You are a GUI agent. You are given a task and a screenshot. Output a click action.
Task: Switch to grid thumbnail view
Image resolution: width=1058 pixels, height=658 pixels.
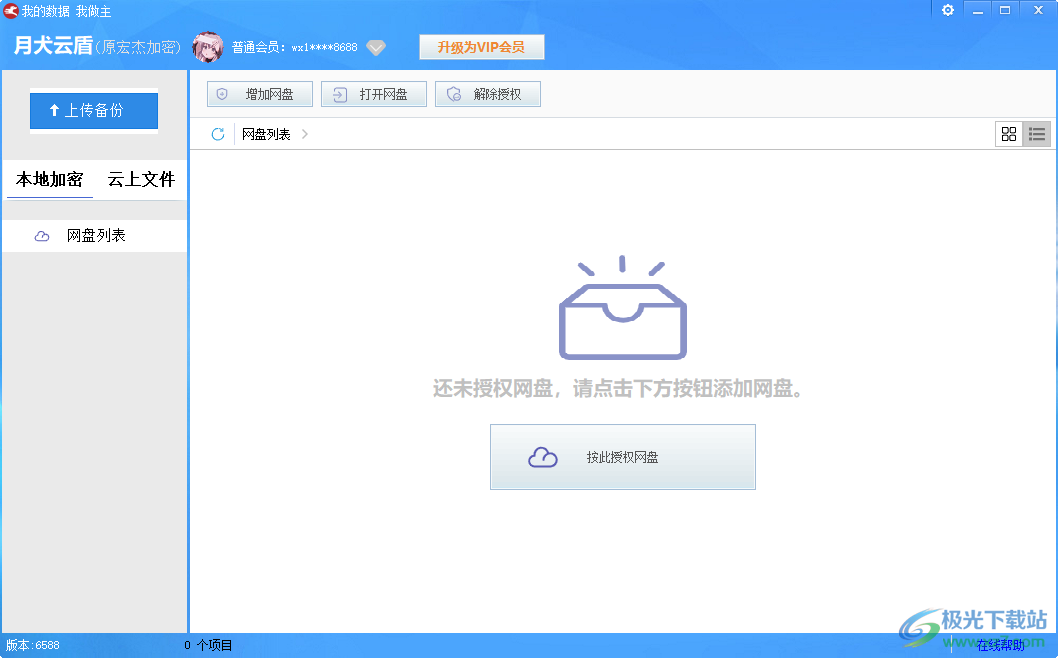(1009, 134)
